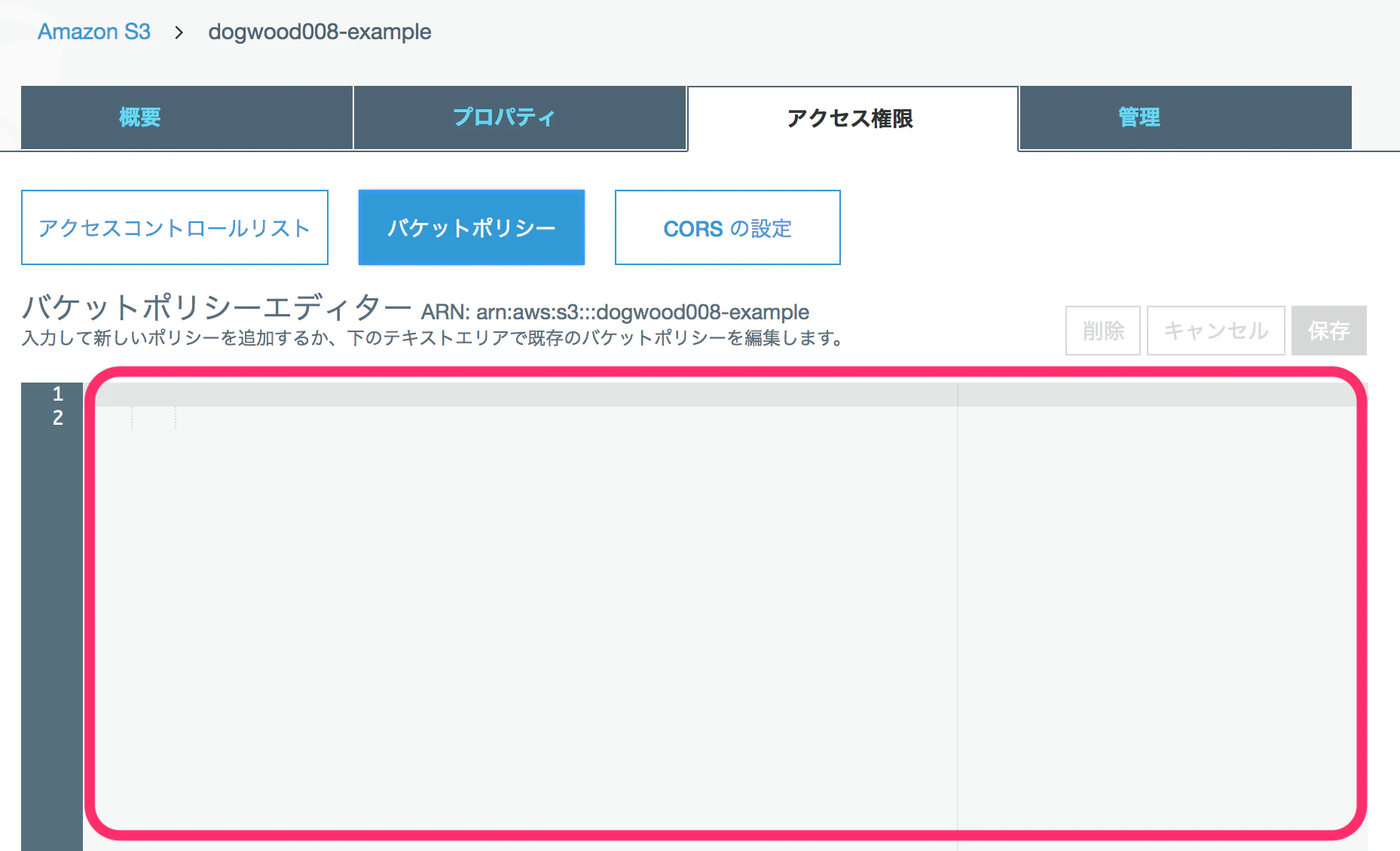
Task: Select line number 2 in editor gutter
Action: tap(57, 418)
